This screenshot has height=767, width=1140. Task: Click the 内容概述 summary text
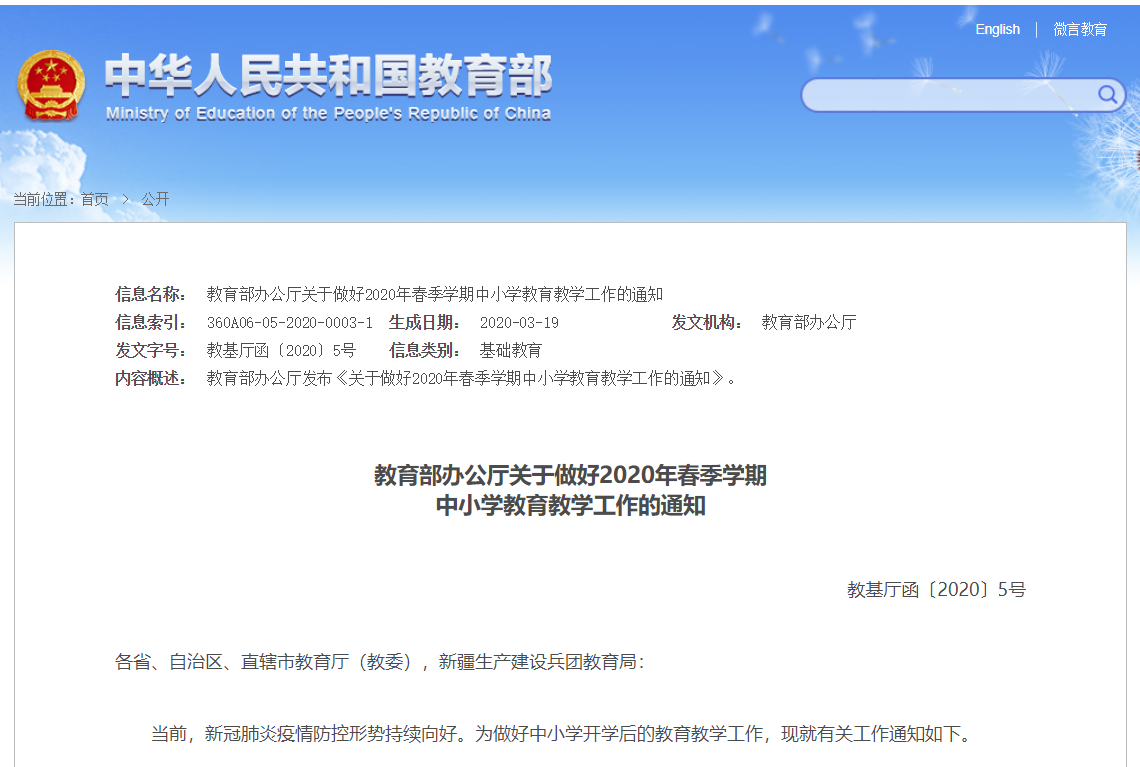(x=471, y=378)
